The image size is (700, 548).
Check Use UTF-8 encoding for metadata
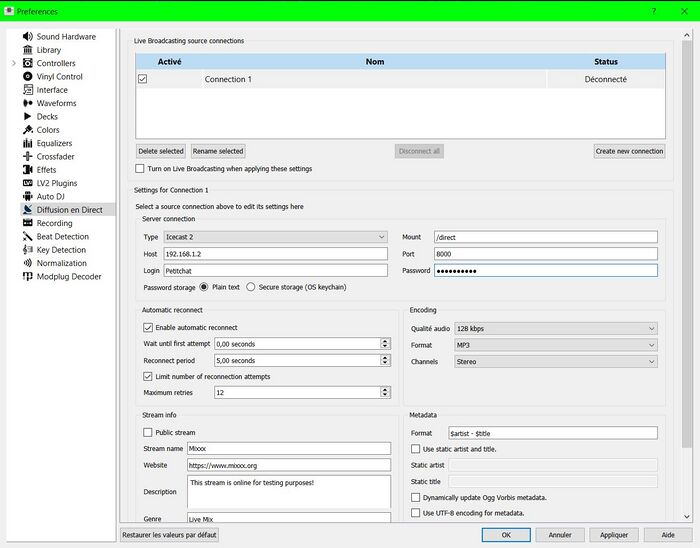[x=416, y=513]
